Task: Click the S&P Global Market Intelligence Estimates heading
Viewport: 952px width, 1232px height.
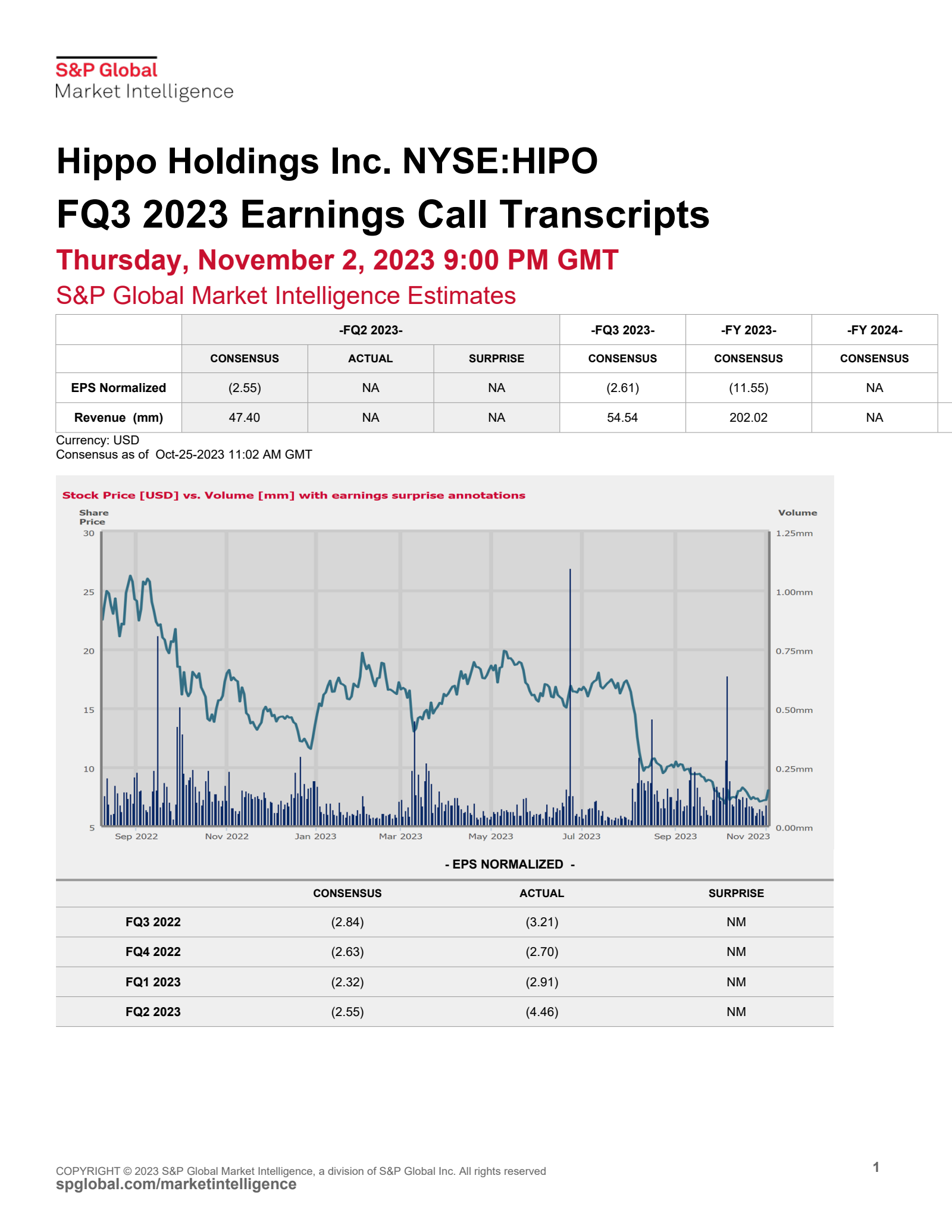Action: [x=286, y=296]
